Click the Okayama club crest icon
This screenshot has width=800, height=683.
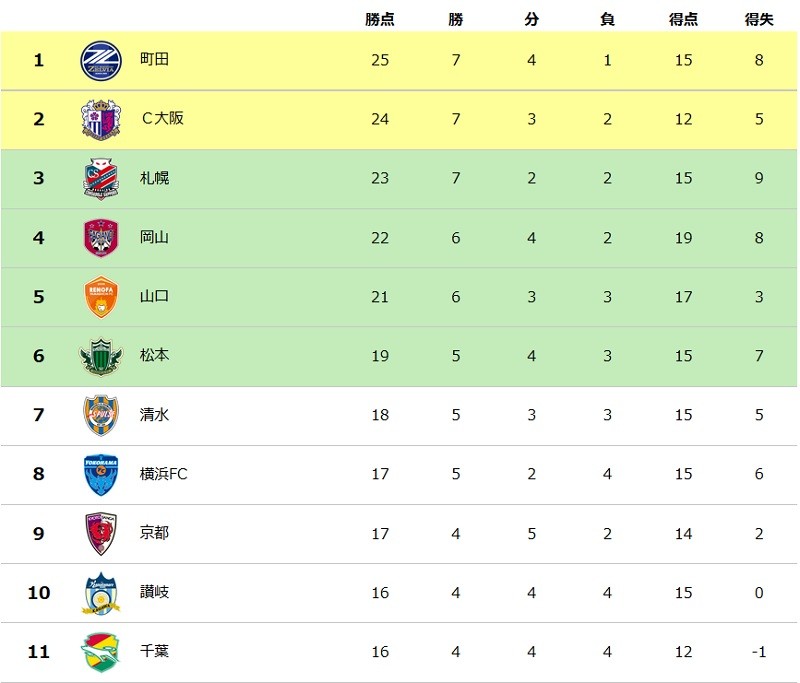pos(100,237)
